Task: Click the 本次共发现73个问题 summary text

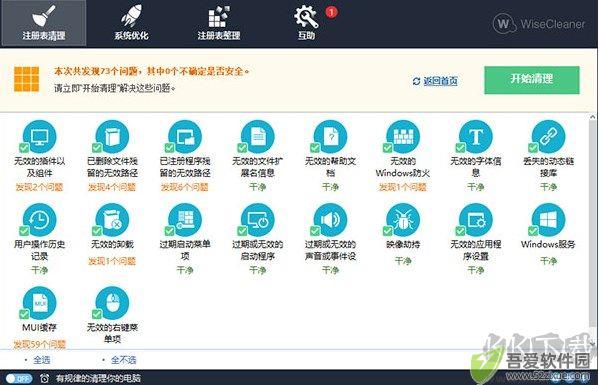Action: point(152,71)
